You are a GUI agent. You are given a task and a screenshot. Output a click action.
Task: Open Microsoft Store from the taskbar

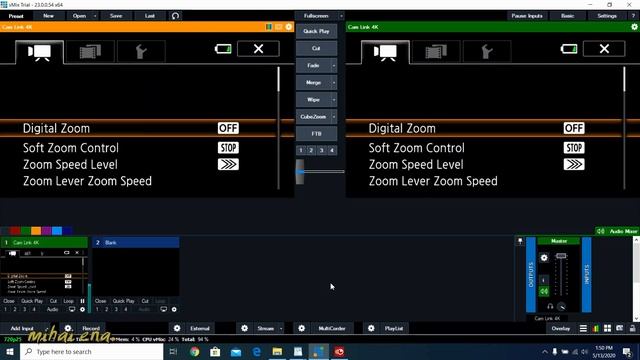pos(215,351)
